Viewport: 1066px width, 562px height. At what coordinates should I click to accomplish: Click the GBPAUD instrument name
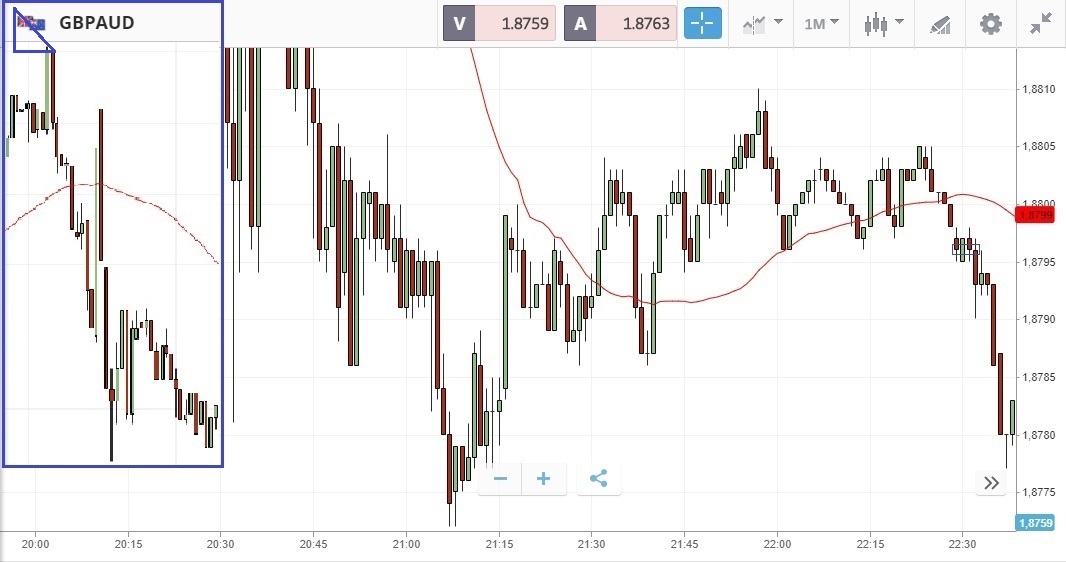point(96,23)
